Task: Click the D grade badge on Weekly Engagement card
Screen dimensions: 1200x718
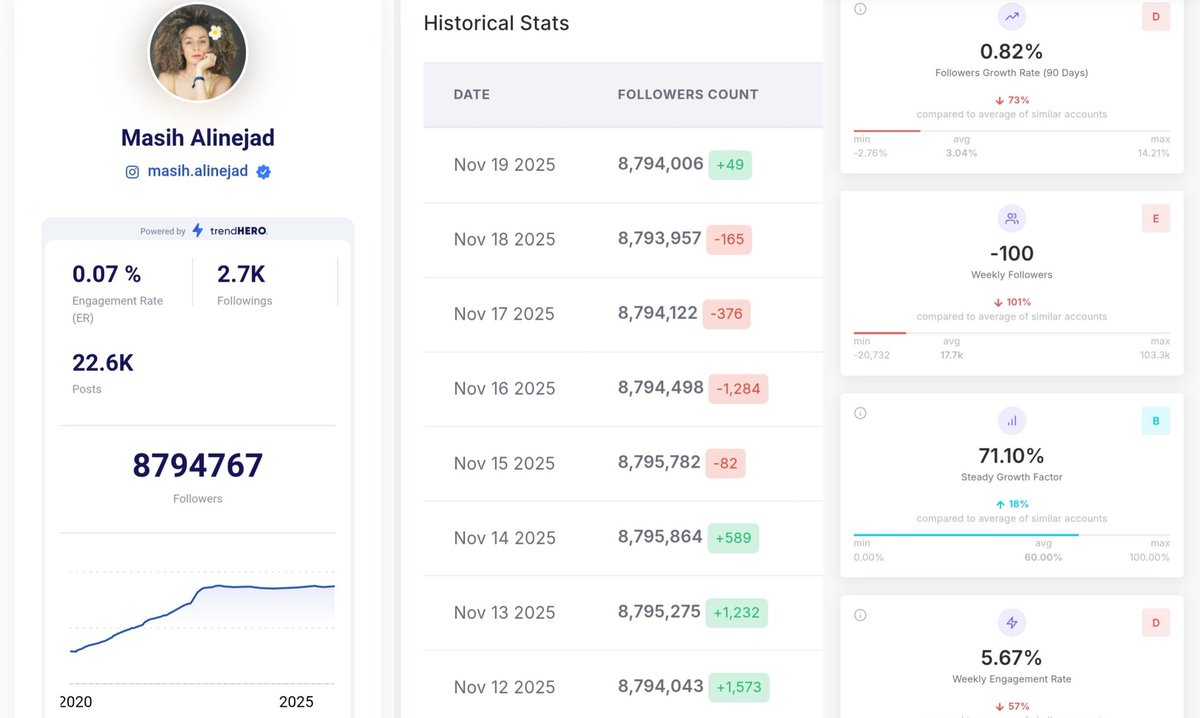Action: [1156, 623]
